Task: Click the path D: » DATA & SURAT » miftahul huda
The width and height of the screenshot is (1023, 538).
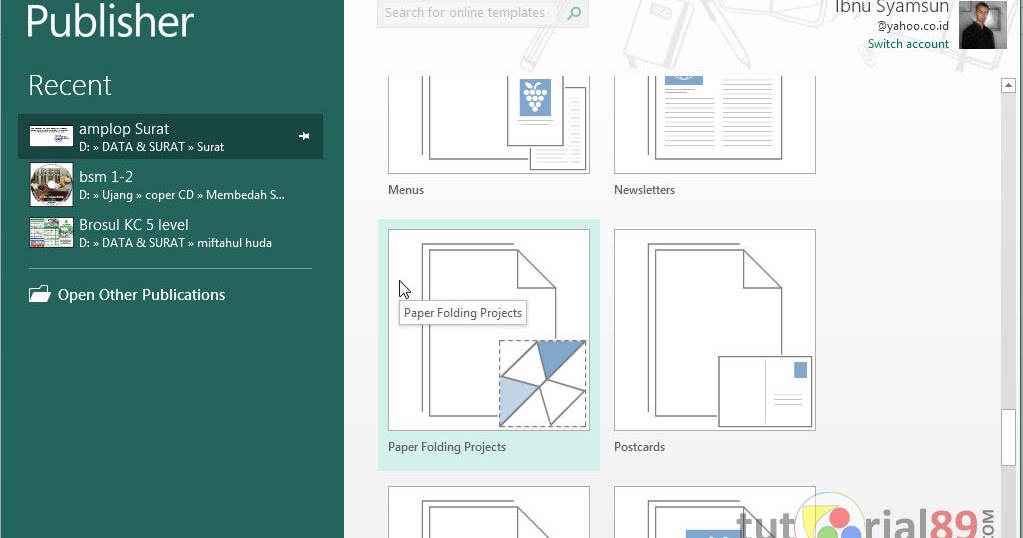Action: 176,243
